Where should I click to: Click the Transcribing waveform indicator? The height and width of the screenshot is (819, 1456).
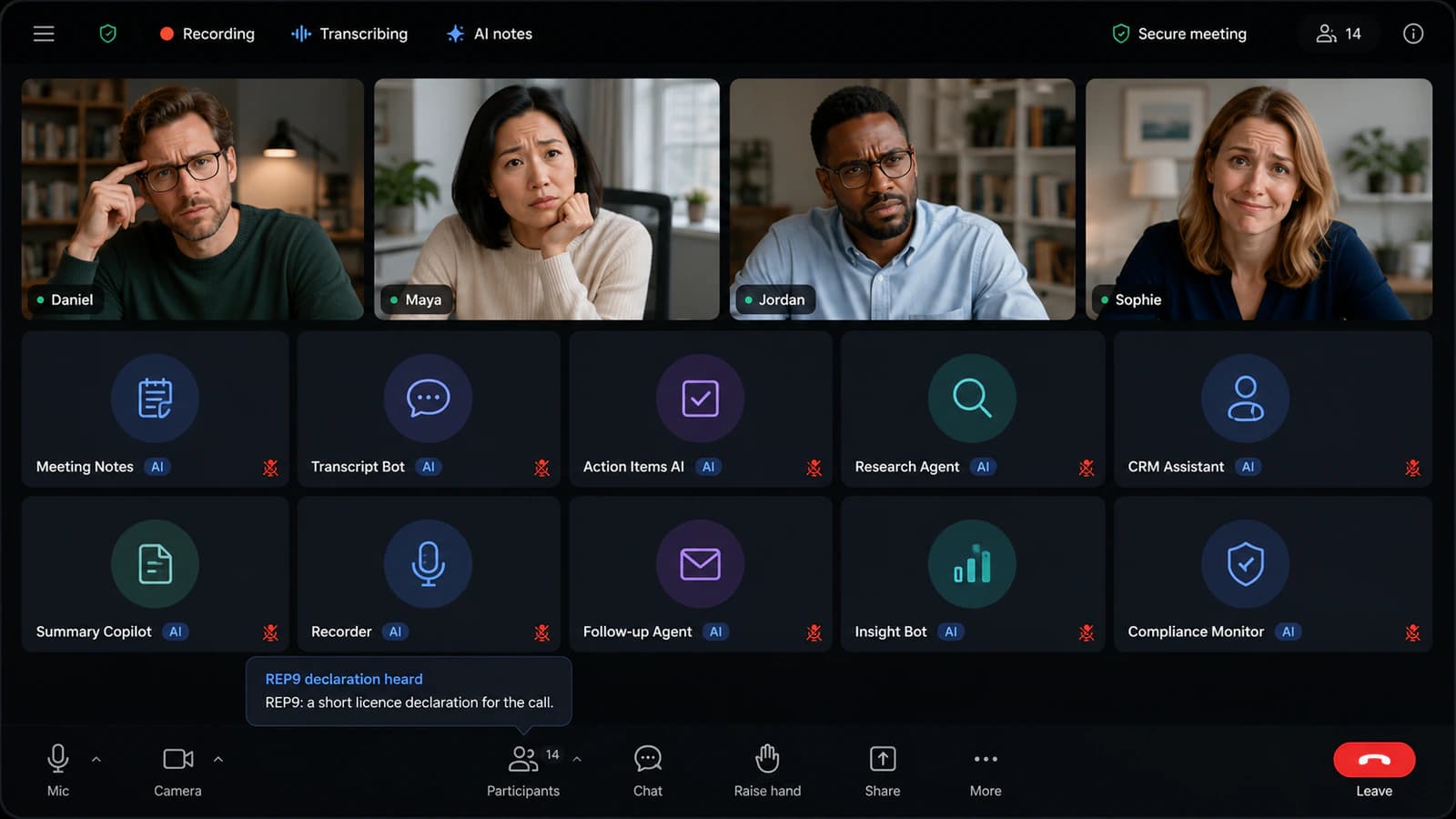(349, 34)
